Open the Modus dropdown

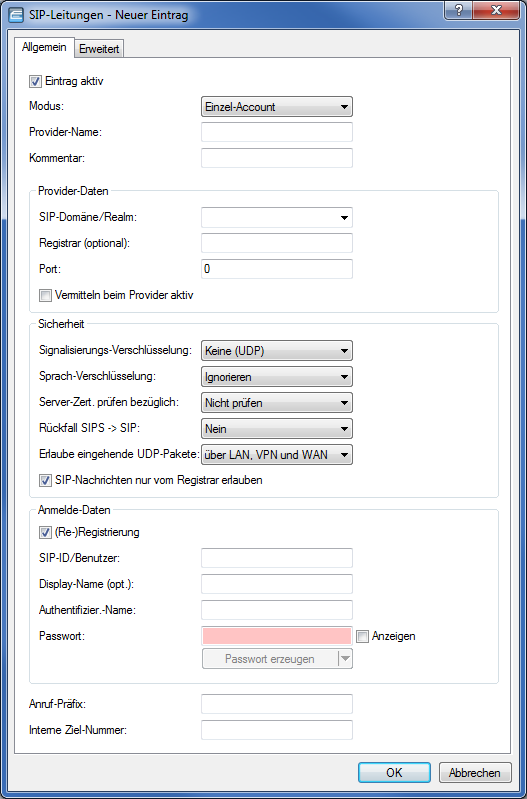click(277, 107)
